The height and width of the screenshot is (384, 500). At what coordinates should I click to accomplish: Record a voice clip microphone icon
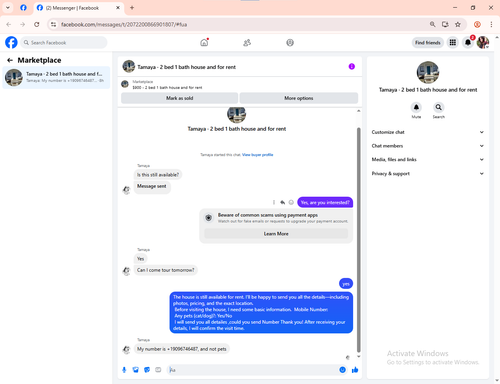[x=124, y=370]
